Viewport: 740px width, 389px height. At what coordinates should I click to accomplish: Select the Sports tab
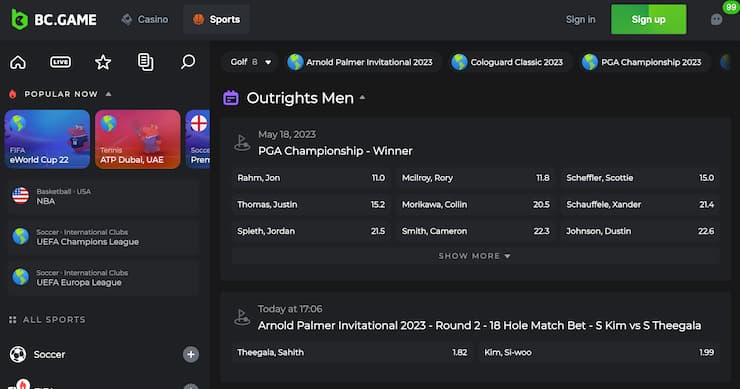pyautogui.click(x=216, y=19)
